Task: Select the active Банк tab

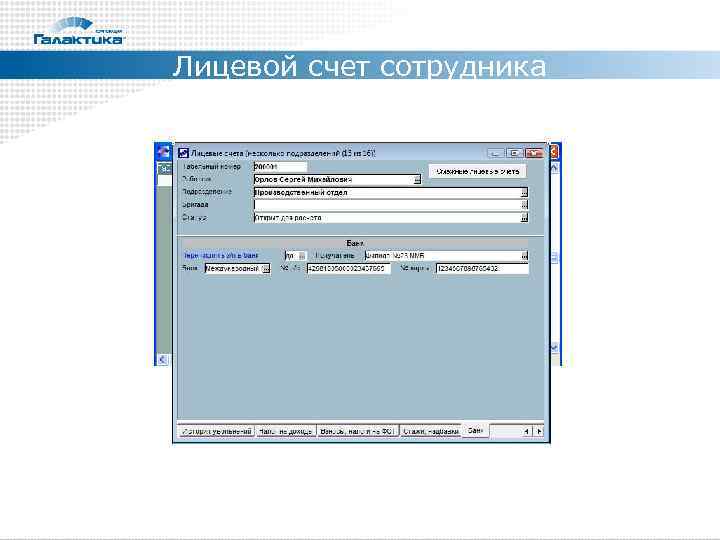Action: [475, 431]
